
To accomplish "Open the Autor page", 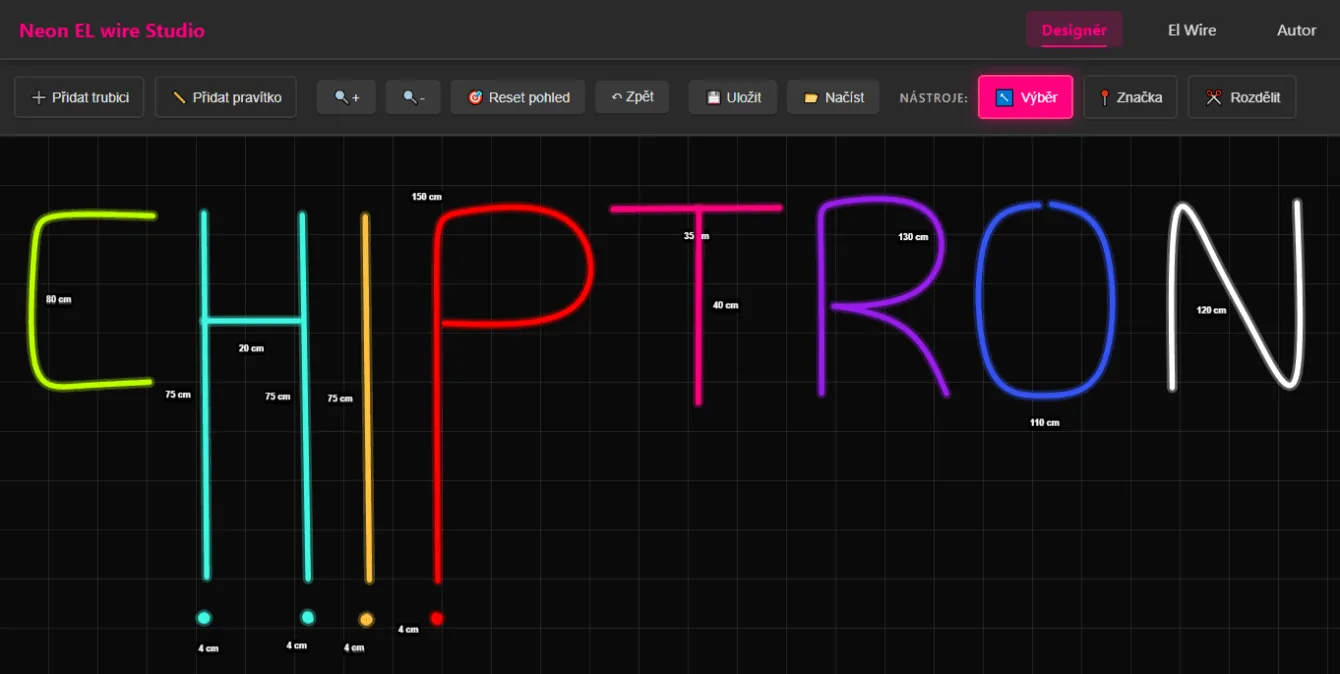I will coord(1296,30).
